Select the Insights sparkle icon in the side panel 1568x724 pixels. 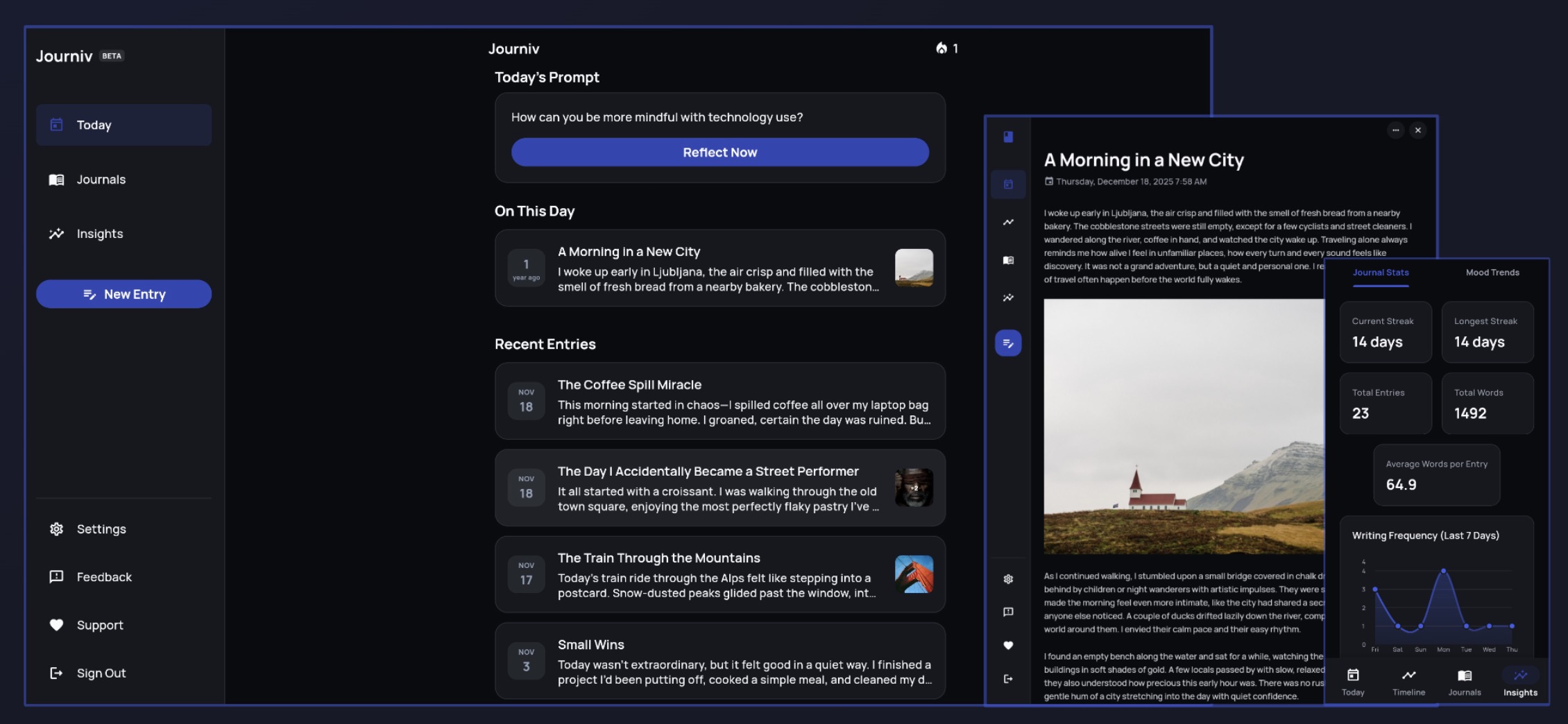(1007, 297)
